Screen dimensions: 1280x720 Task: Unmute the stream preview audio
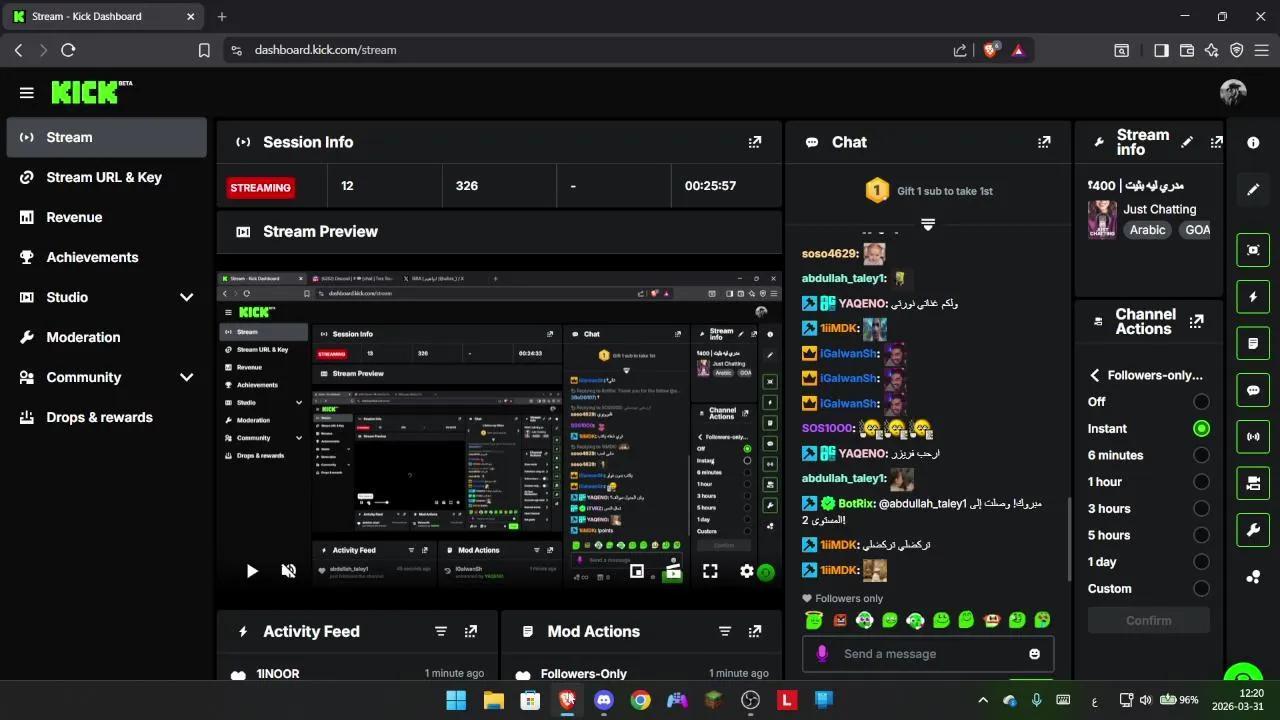[288, 571]
